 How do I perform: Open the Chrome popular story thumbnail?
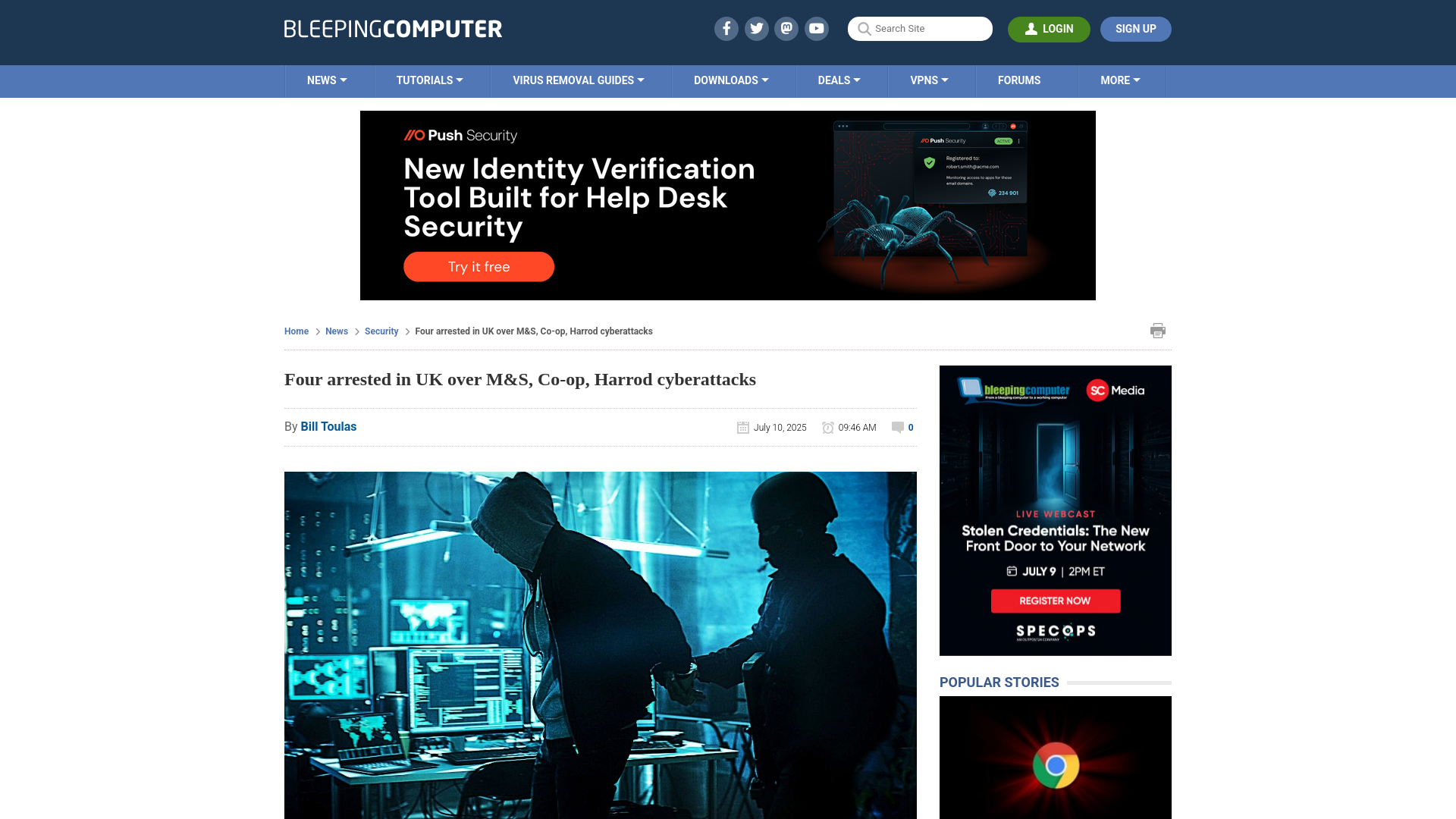coord(1055,758)
